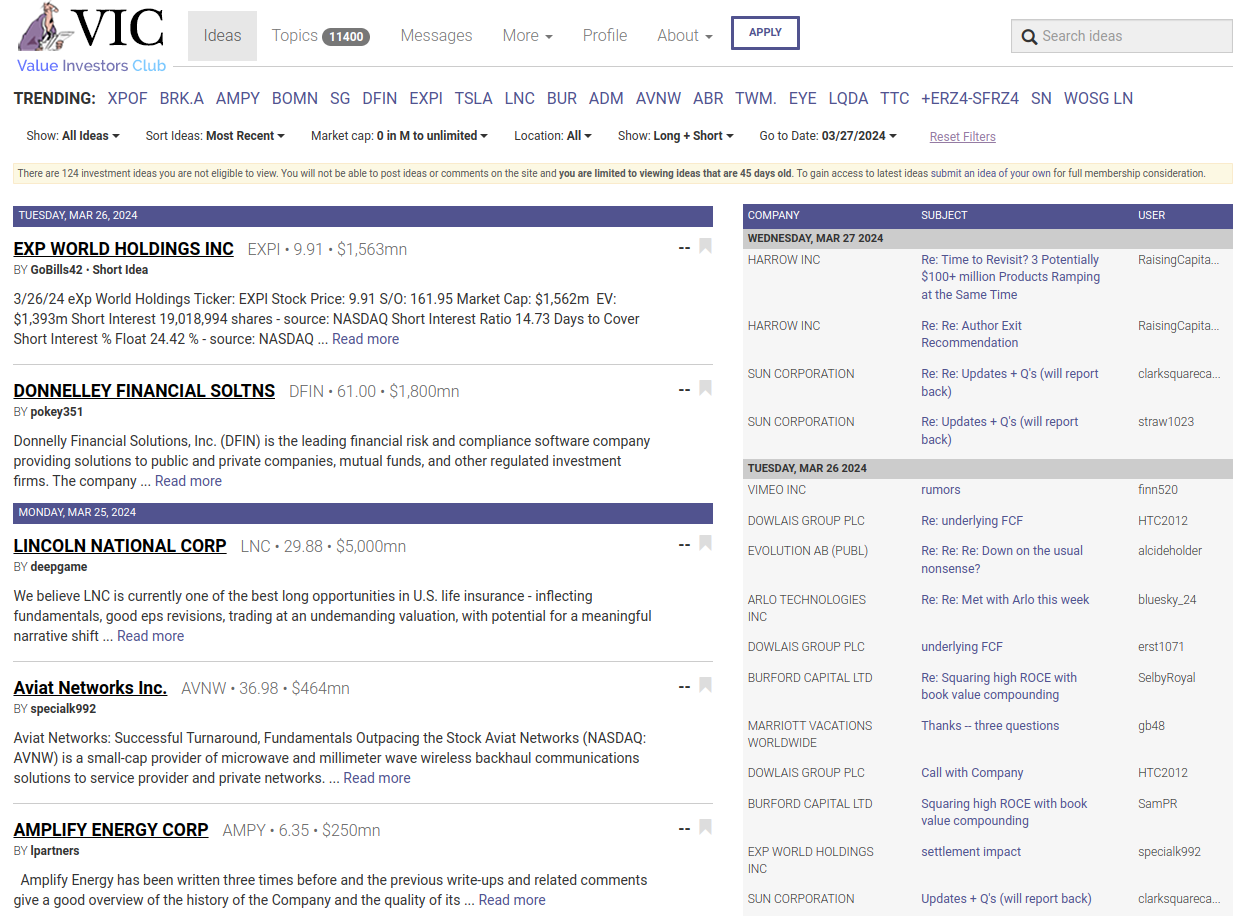Open 'settlement impact' message
The height and width of the screenshot is (916, 1247).
[x=971, y=852]
